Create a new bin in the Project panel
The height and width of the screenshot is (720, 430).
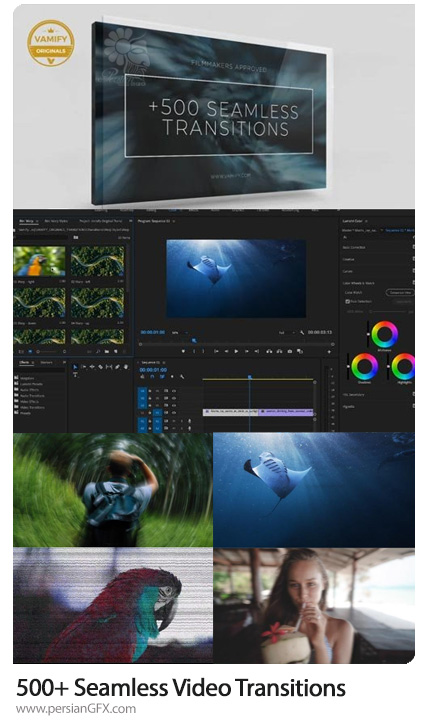(107, 351)
